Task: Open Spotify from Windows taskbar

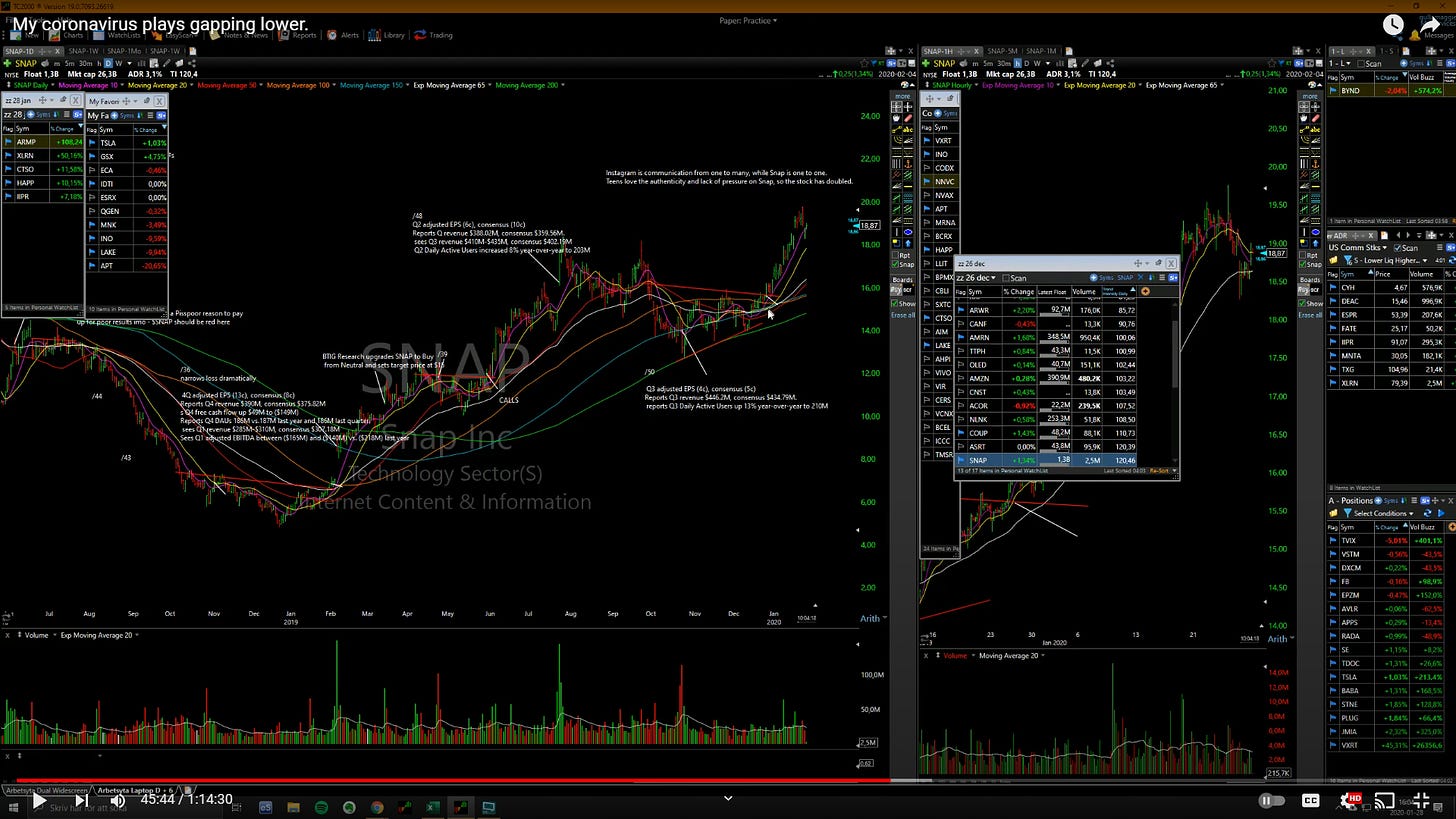Action: coord(321,807)
